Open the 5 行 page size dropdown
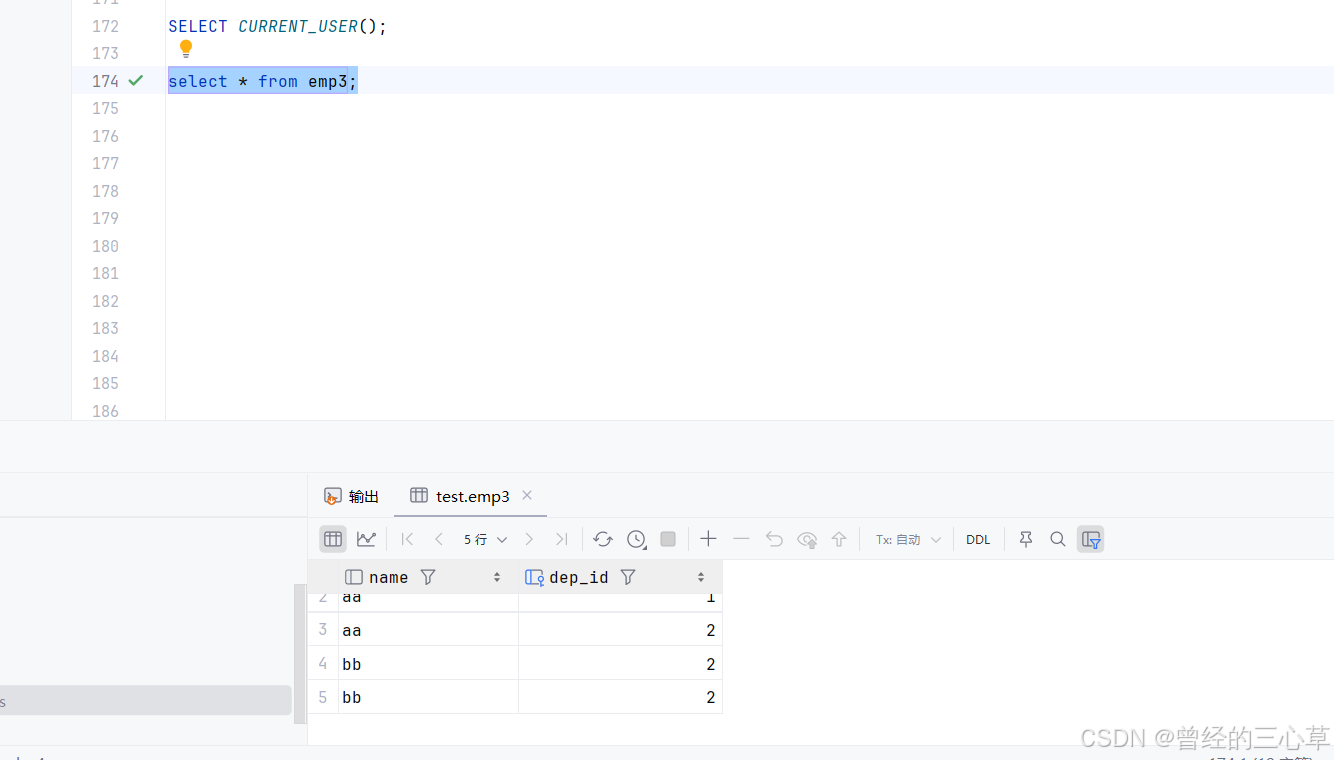 point(485,539)
